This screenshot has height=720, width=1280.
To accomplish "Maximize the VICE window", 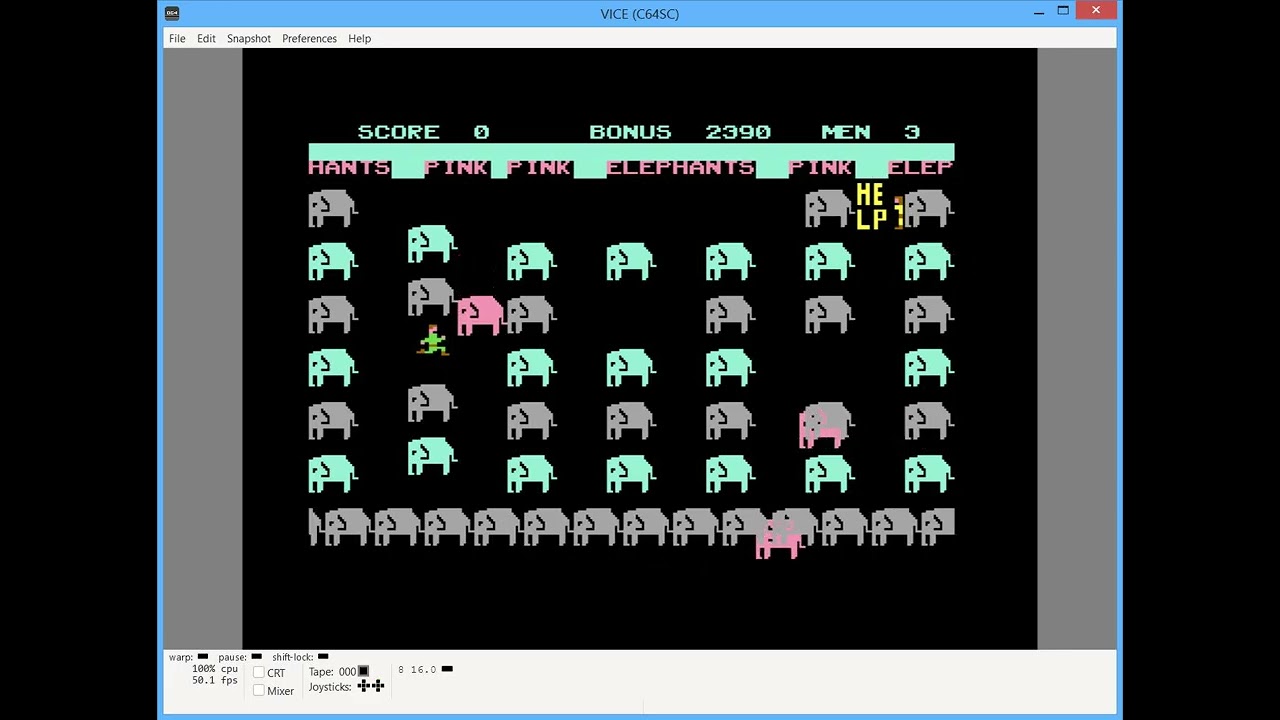I will pos(1063,12).
